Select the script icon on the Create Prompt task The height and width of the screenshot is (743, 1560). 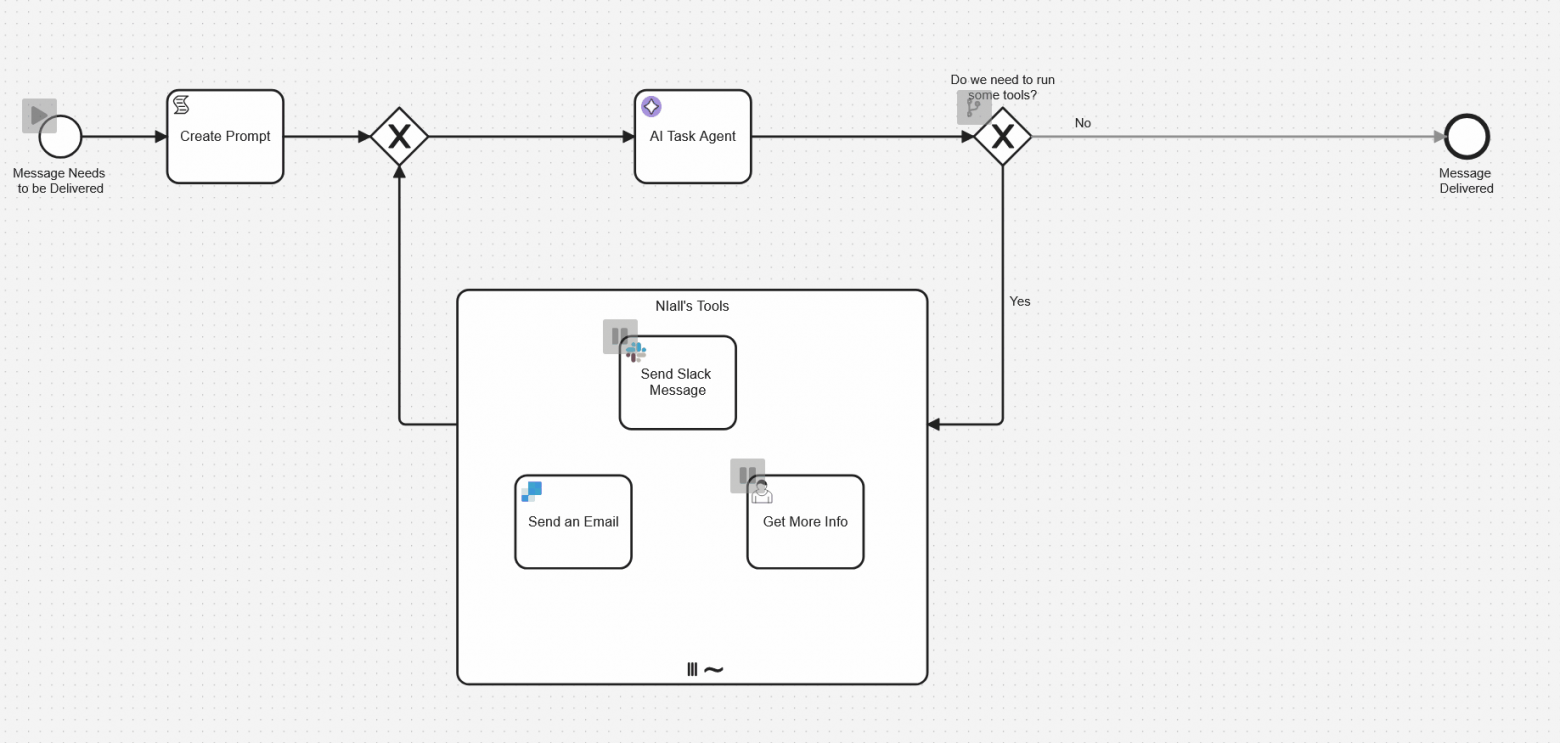(x=180, y=104)
